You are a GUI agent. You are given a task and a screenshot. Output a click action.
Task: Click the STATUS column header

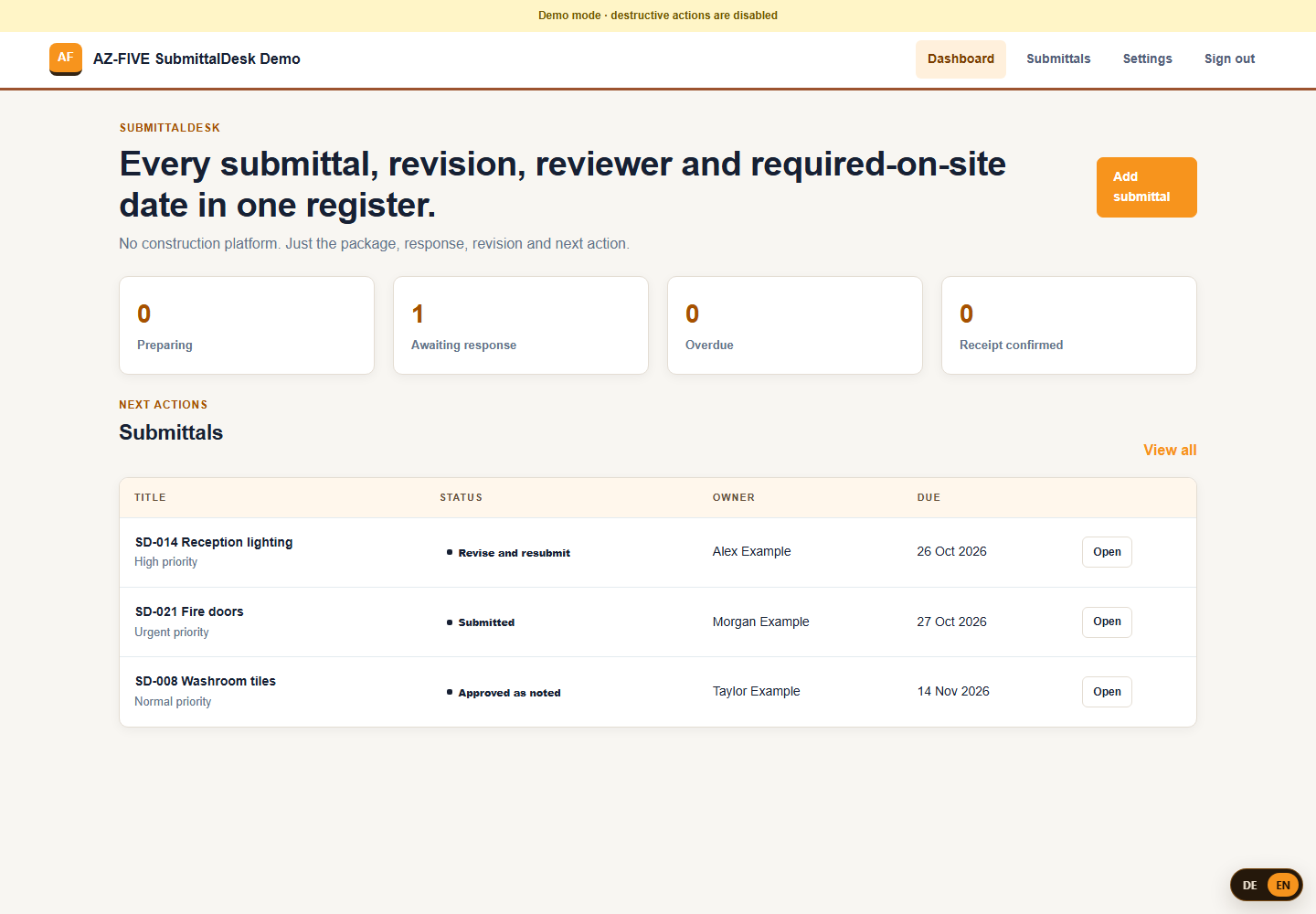(x=461, y=497)
